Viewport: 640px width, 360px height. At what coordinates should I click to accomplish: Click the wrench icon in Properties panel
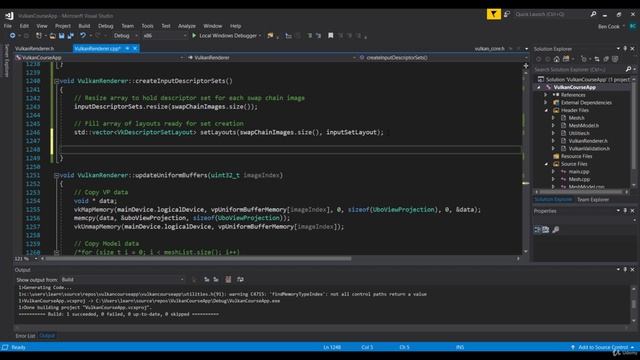click(556, 230)
